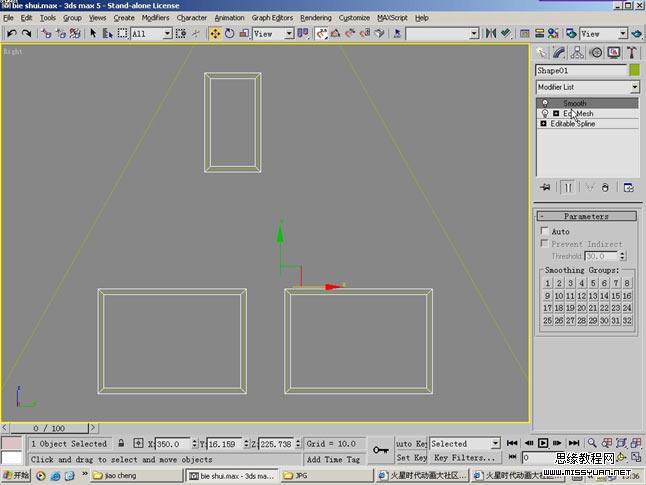
Task: Activate the Select and Move tool
Action: click(x=215, y=33)
